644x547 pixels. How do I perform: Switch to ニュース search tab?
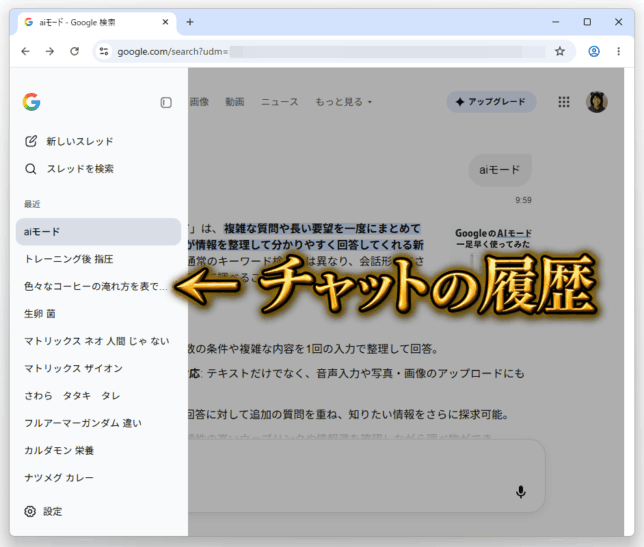280,102
